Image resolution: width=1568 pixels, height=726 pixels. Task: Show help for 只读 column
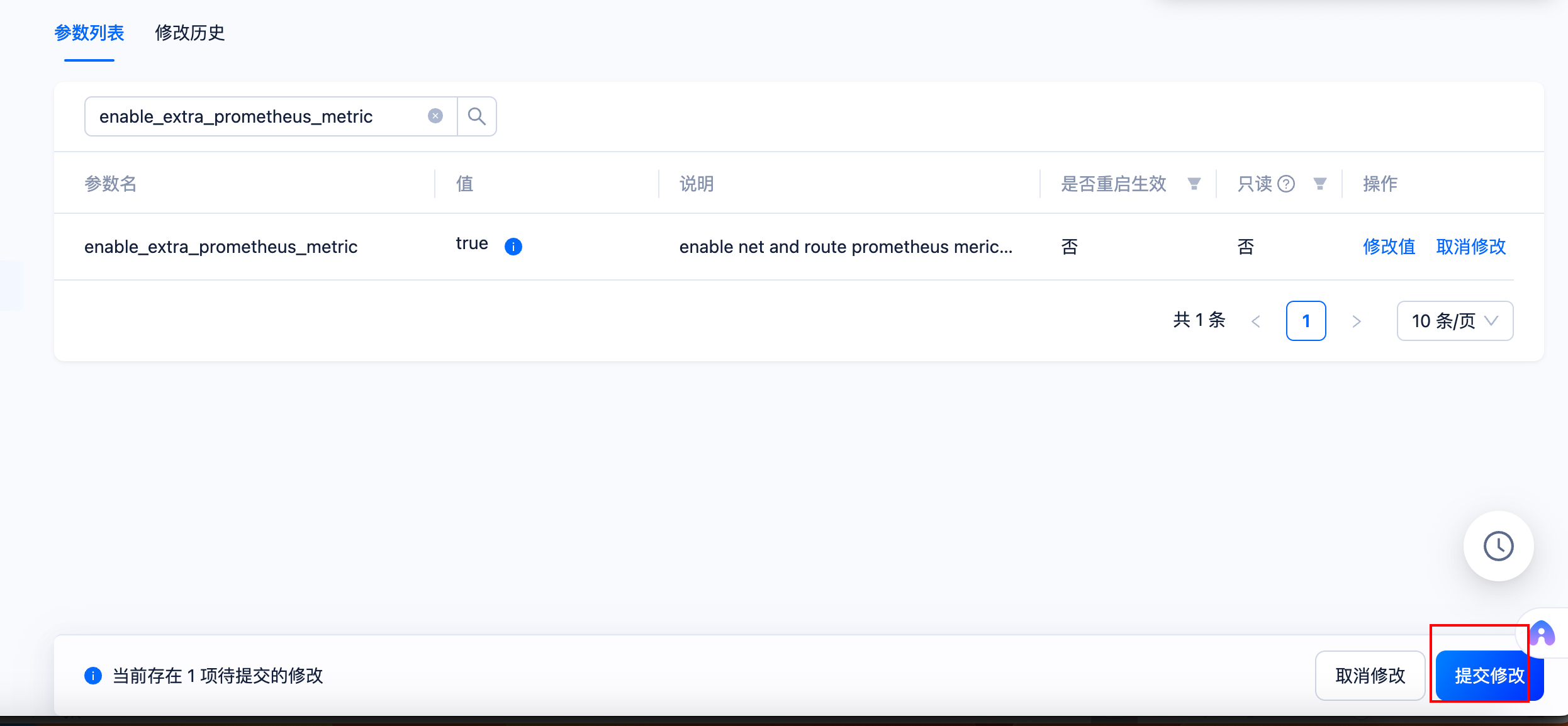(x=1286, y=184)
